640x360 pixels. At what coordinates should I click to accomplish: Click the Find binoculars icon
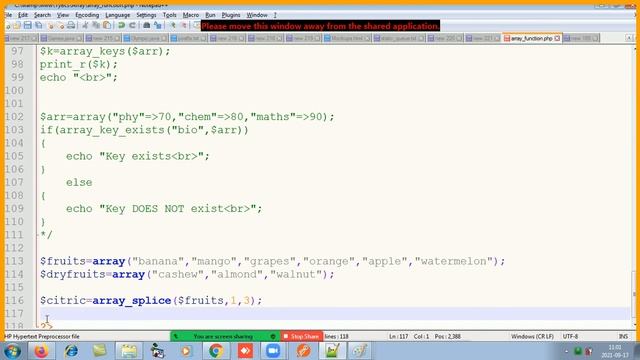pos(147,26)
